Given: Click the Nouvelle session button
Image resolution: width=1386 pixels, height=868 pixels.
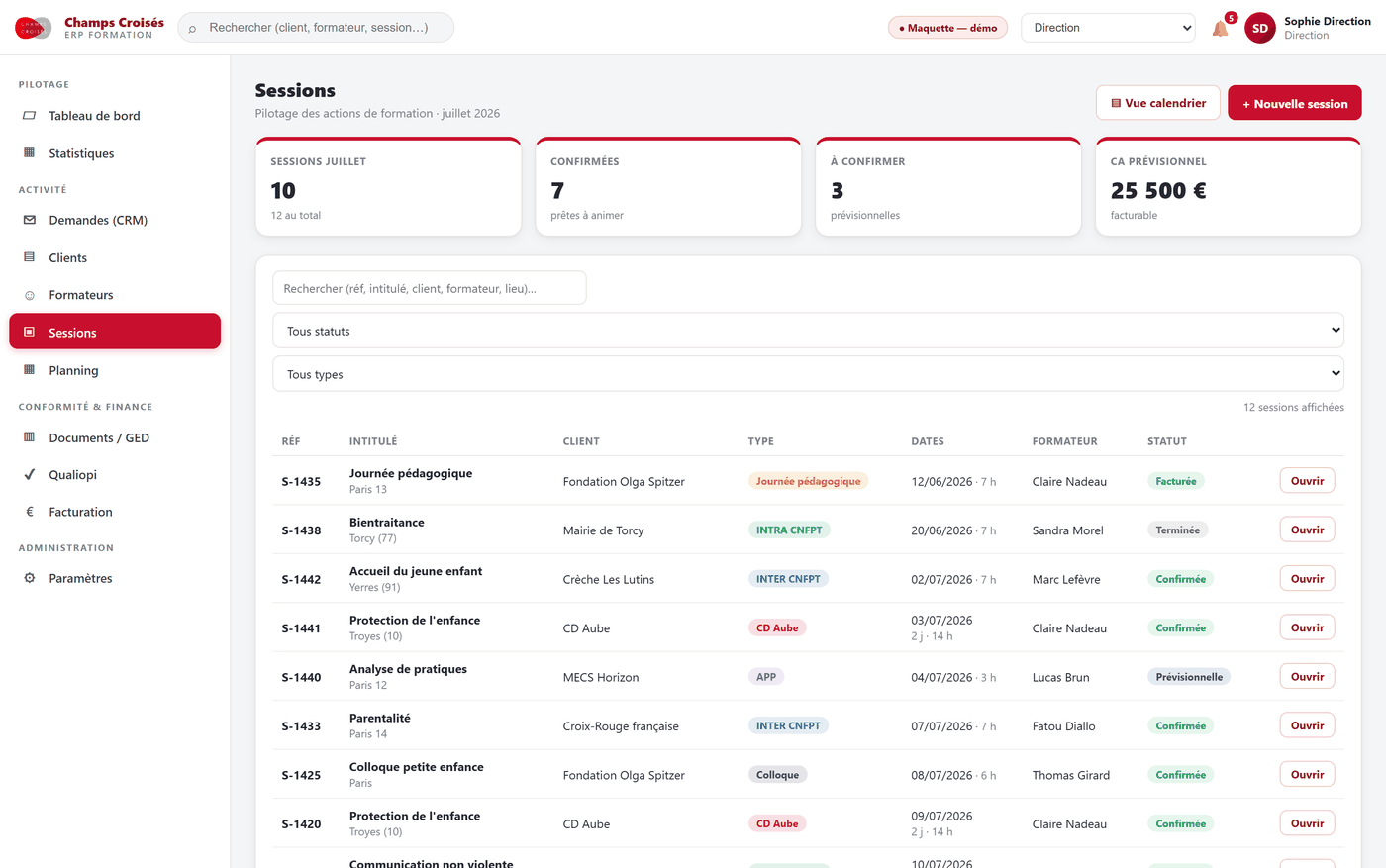Looking at the screenshot, I should click(1295, 103).
